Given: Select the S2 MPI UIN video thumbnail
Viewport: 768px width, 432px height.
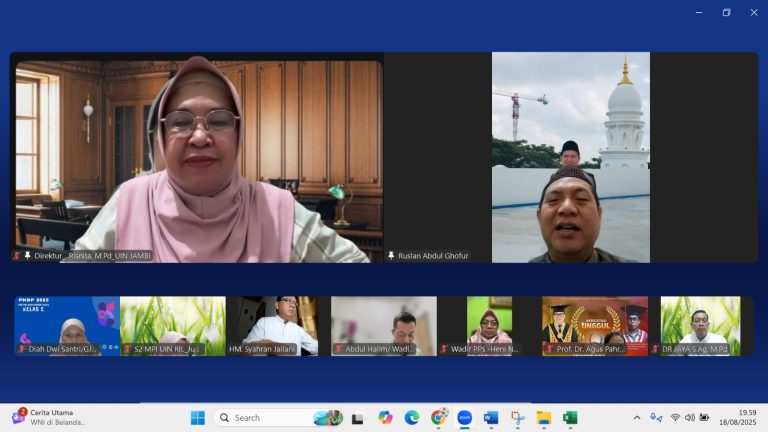Looking at the screenshot, I should pos(173,326).
